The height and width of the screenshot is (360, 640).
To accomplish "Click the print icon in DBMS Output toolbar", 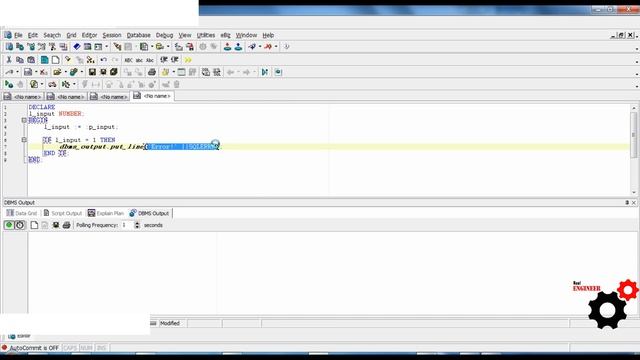I will 67,225.
